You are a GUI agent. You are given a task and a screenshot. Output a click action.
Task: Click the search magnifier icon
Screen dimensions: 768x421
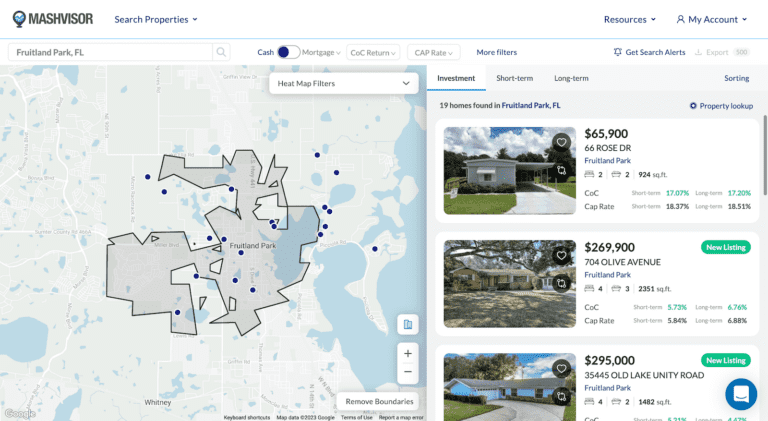point(220,52)
